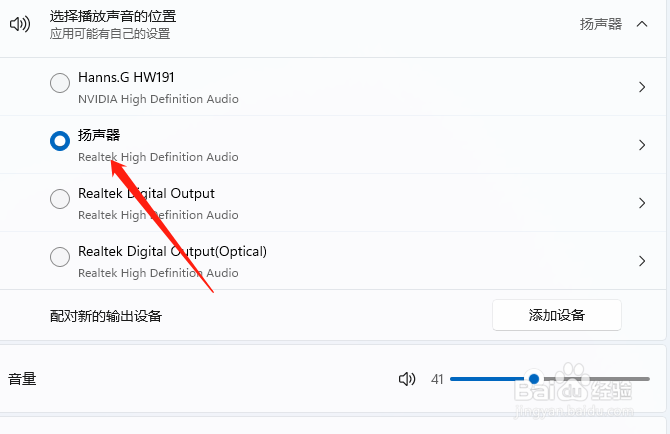Select the Hanns.G HW191 radio button

pos(60,83)
